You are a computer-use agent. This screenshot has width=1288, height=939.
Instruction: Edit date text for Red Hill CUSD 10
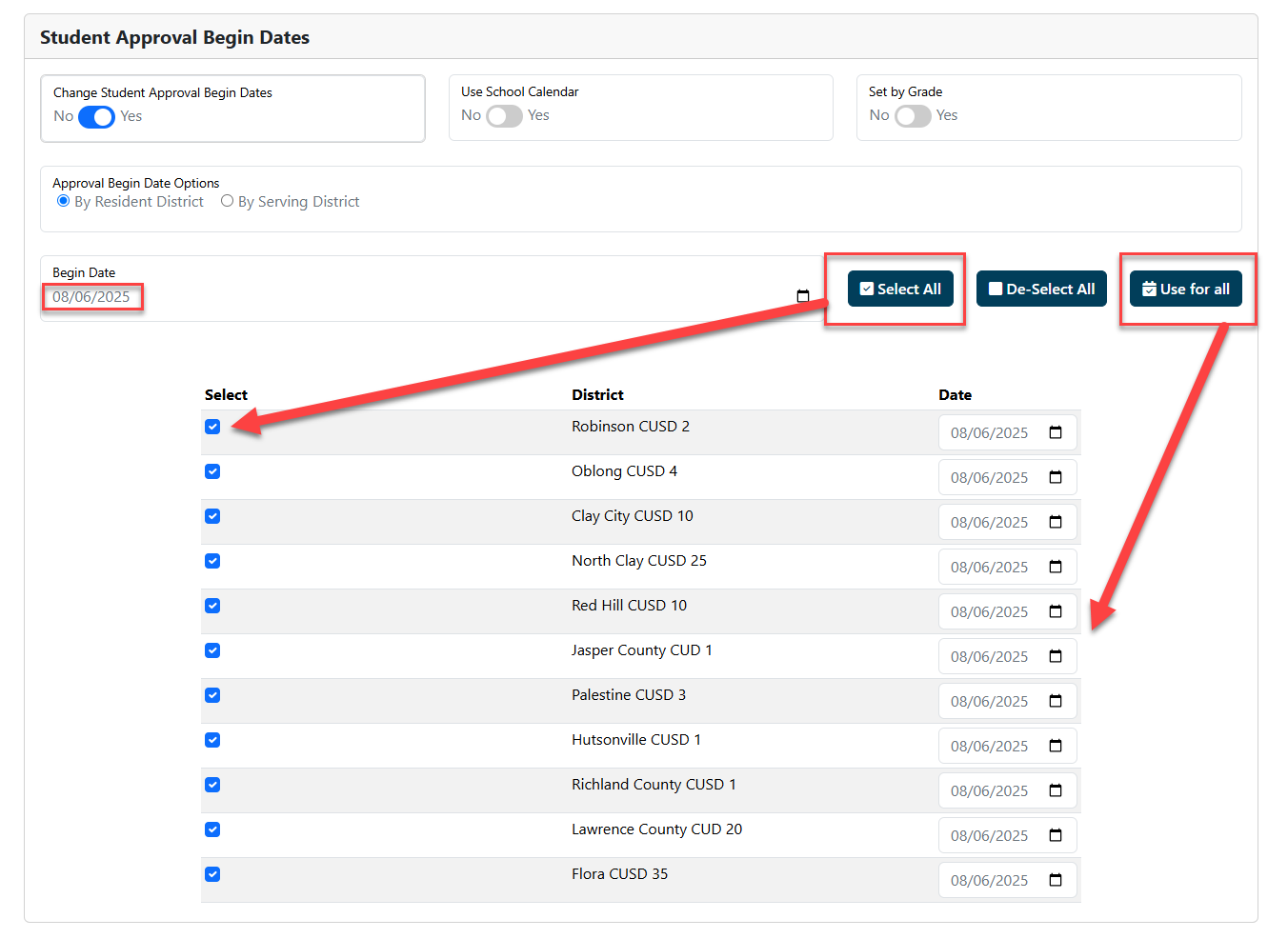pos(989,611)
